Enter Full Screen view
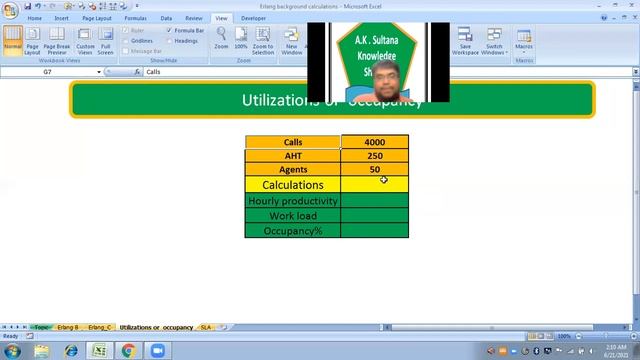 (105, 40)
